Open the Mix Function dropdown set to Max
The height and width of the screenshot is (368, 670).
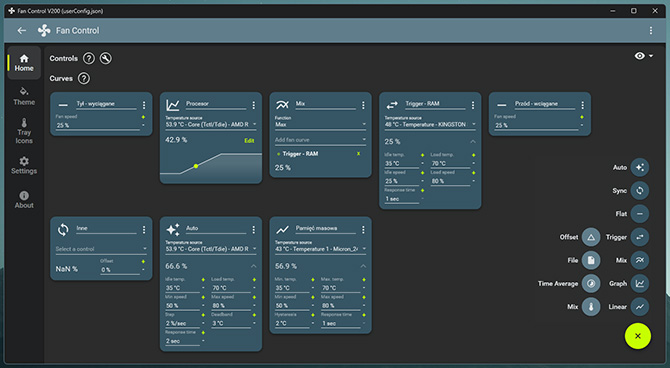(x=320, y=124)
